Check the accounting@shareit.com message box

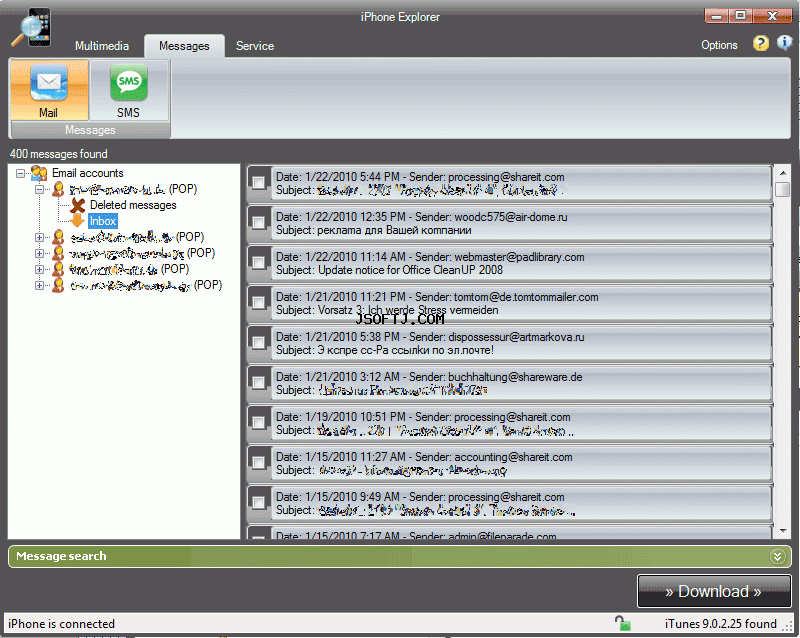click(259, 462)
